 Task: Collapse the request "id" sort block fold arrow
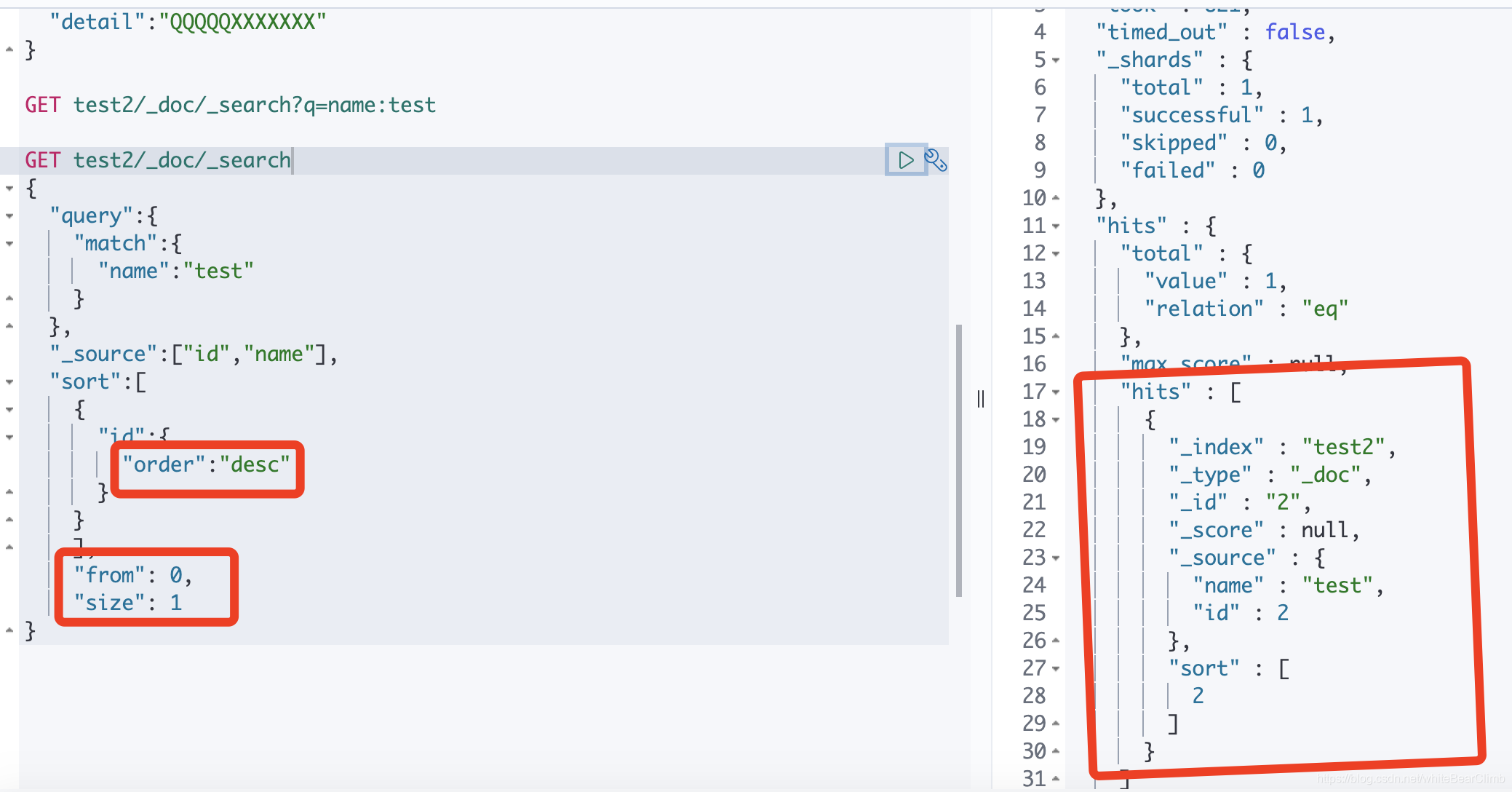tap(9, 437)
